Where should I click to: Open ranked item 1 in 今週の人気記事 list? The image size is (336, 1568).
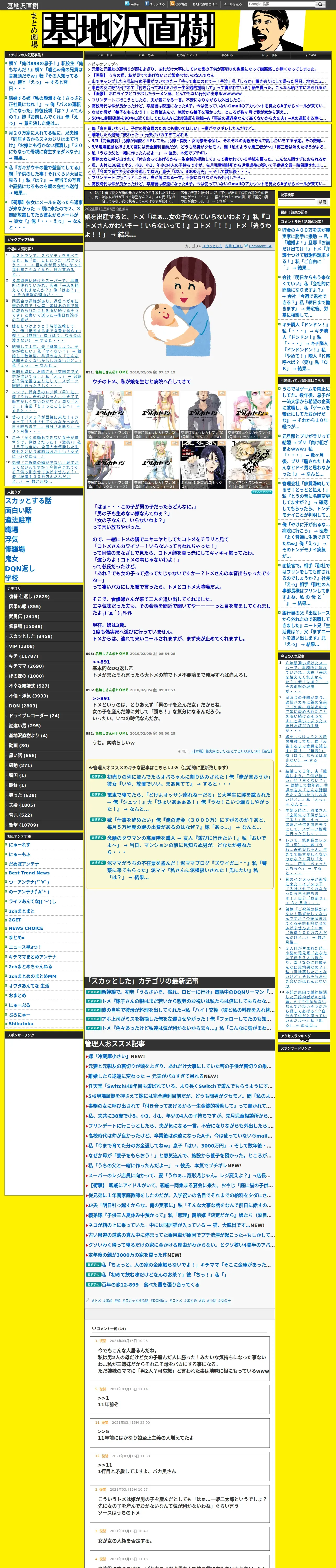click(46, 265)
